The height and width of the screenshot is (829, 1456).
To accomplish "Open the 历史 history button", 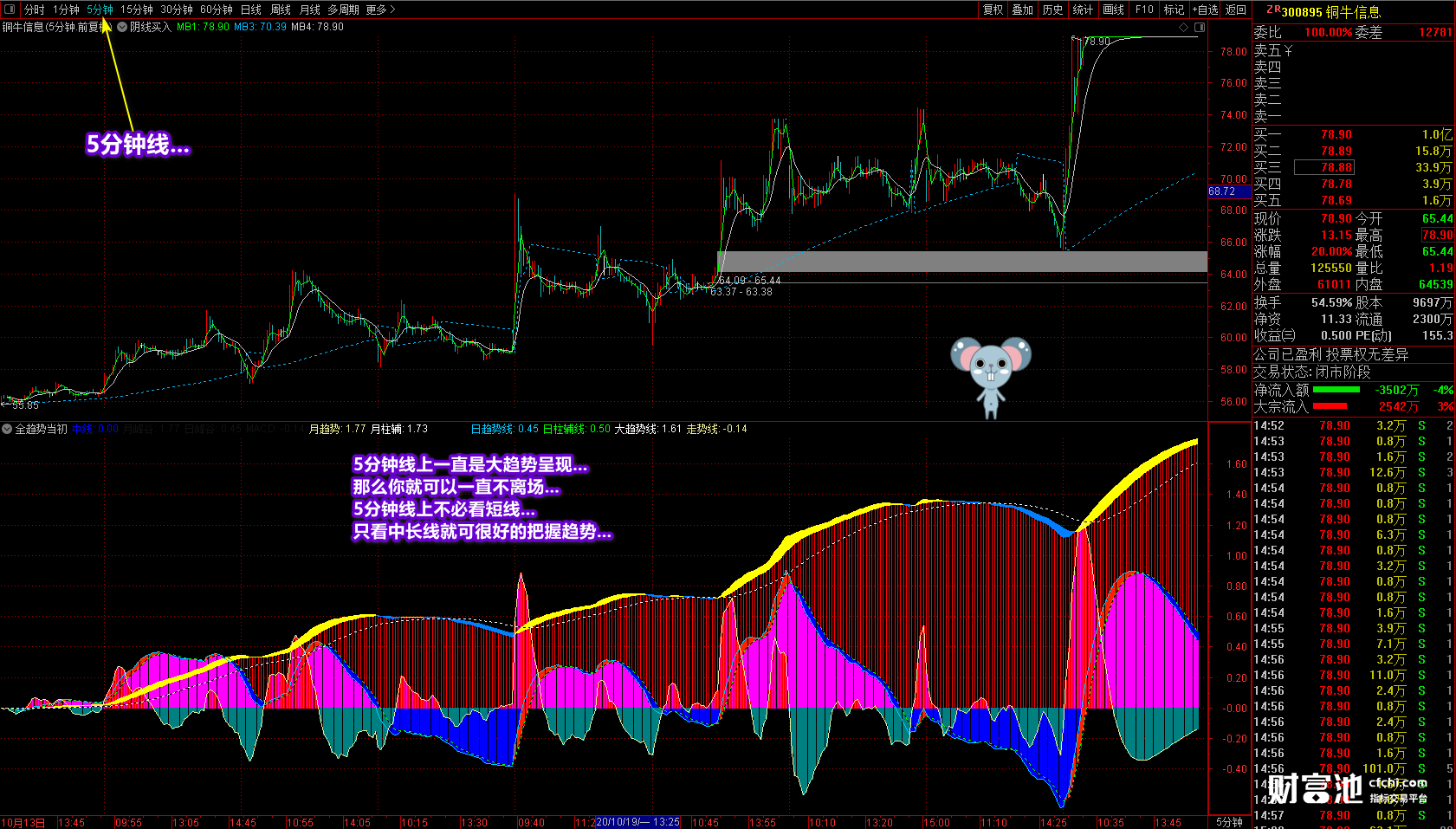I will 1052,10.
